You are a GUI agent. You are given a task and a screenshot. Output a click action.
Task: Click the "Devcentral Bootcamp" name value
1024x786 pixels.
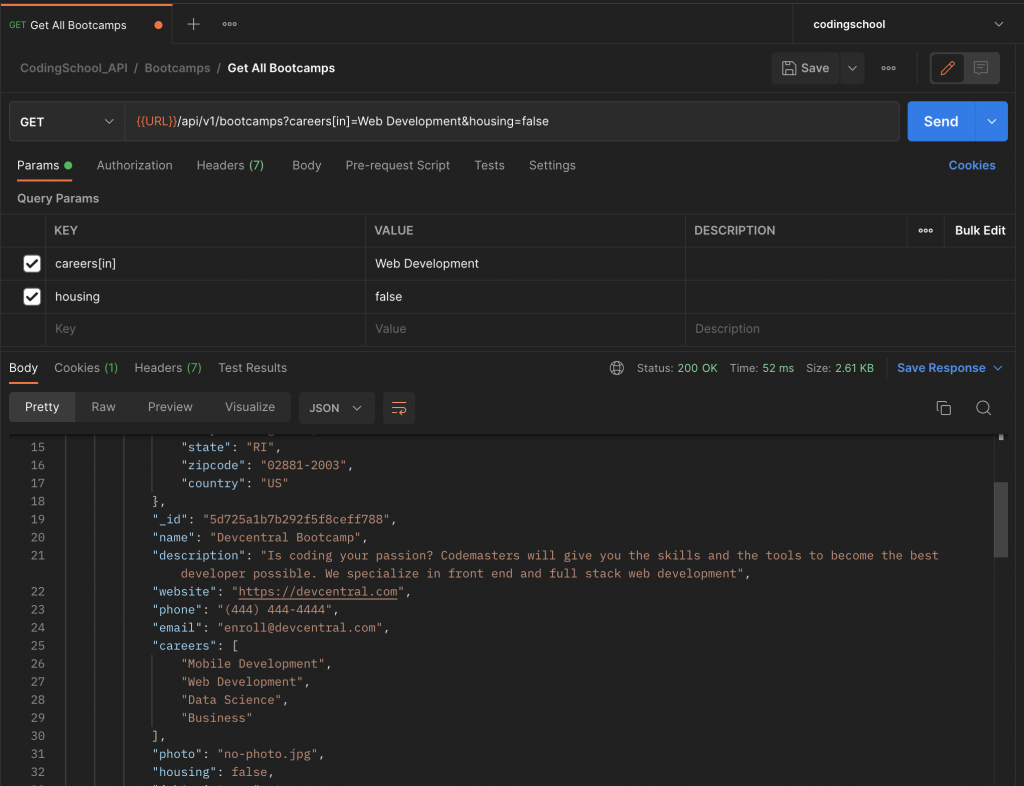tap(286, 537)
